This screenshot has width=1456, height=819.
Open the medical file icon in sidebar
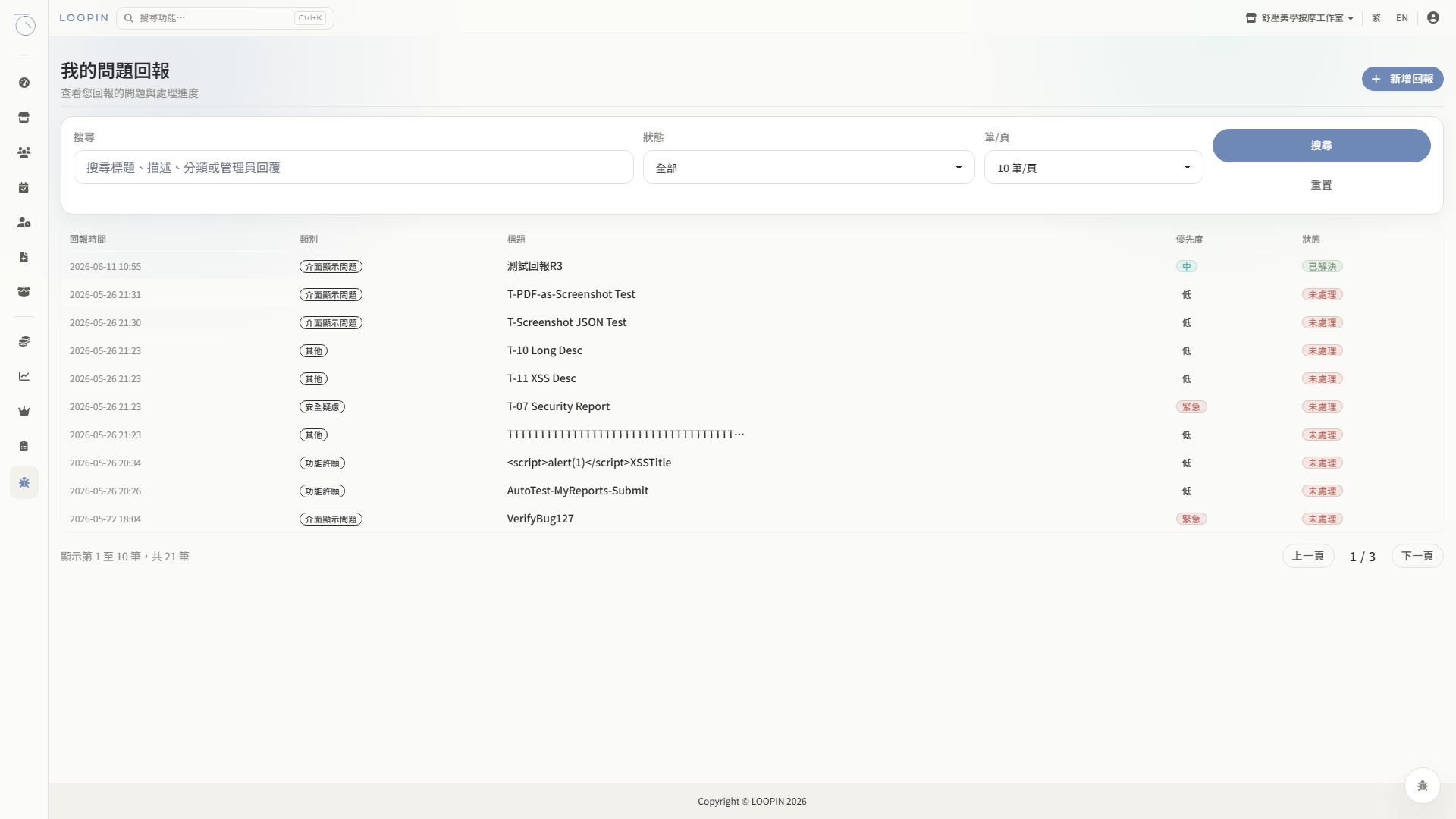pos(24,257)
